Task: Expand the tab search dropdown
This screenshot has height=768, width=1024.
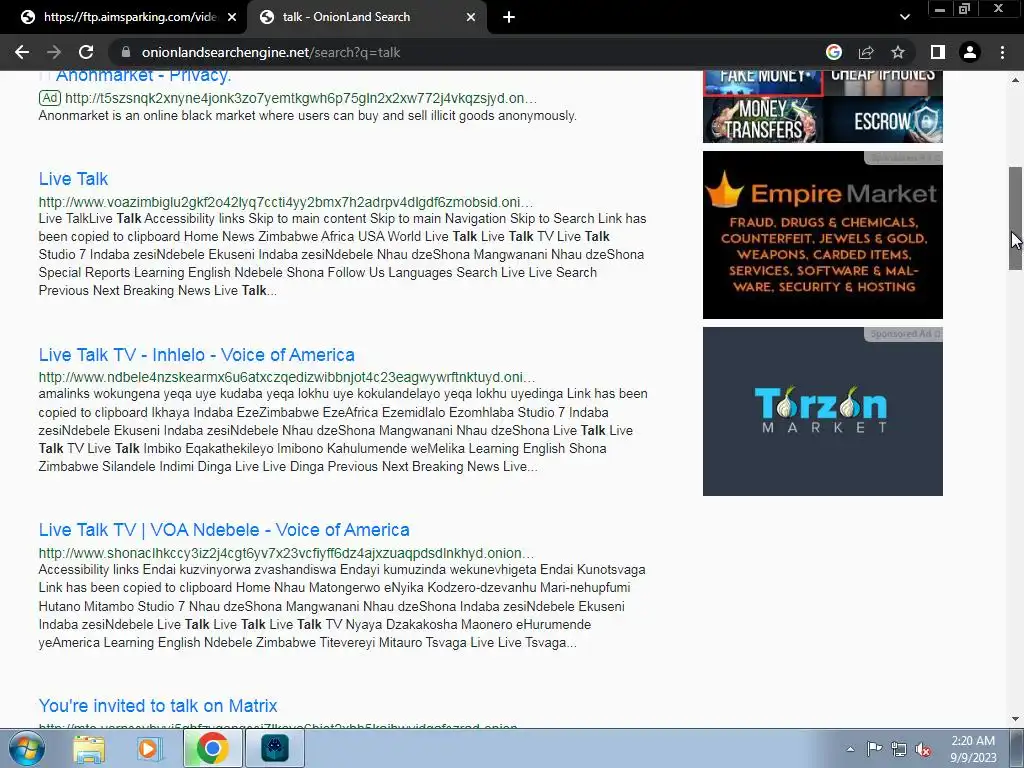Action: (x=904, y=17)
